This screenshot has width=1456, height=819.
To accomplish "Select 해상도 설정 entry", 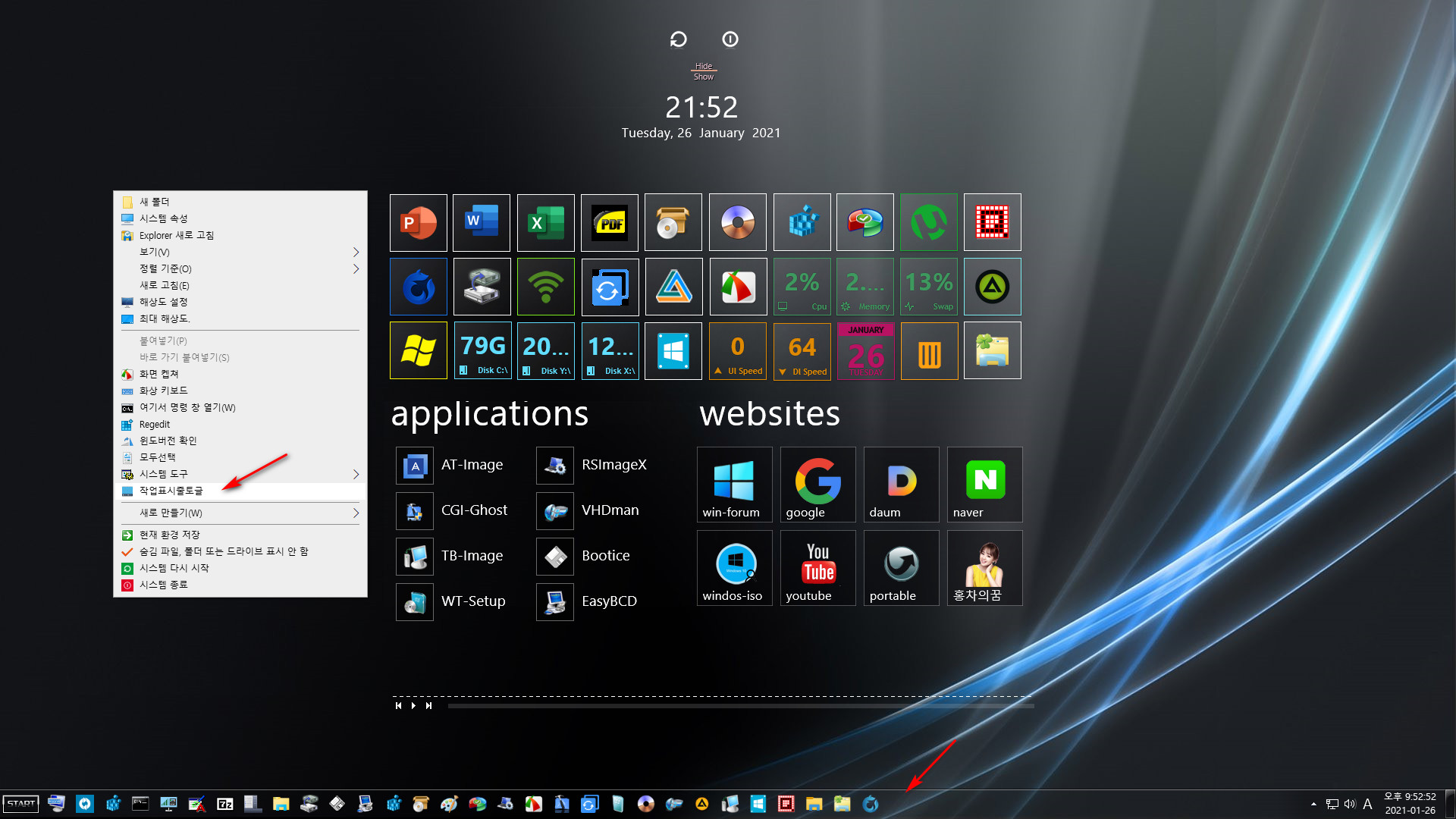I will tap(240, 302).
